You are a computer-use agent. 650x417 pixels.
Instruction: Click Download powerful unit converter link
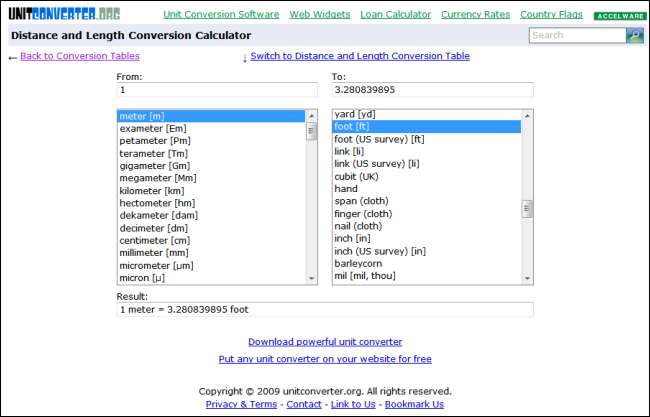pyautogui.click(x=325, y=342)
